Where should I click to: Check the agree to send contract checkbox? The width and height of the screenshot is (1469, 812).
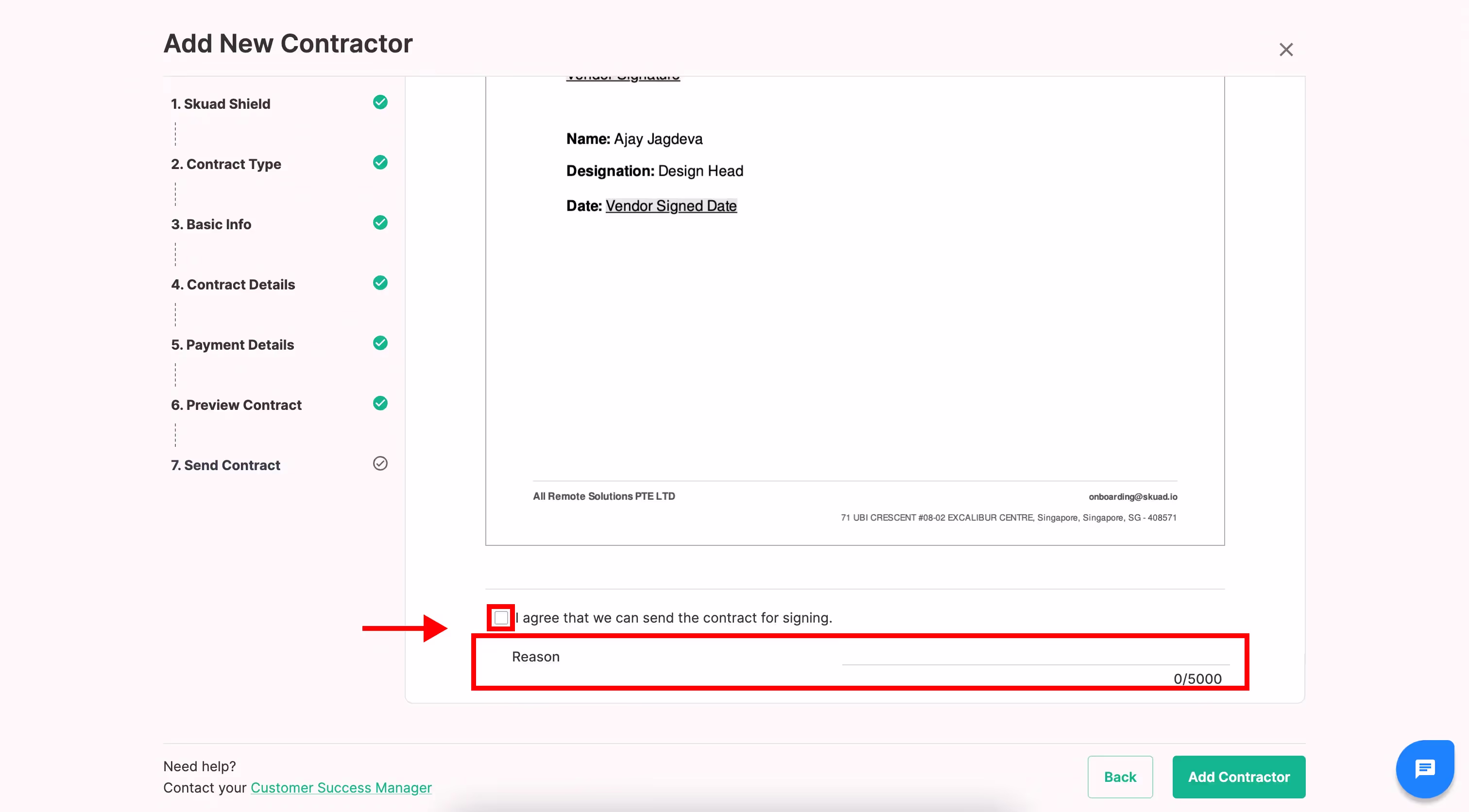click(x=501, y=618)
